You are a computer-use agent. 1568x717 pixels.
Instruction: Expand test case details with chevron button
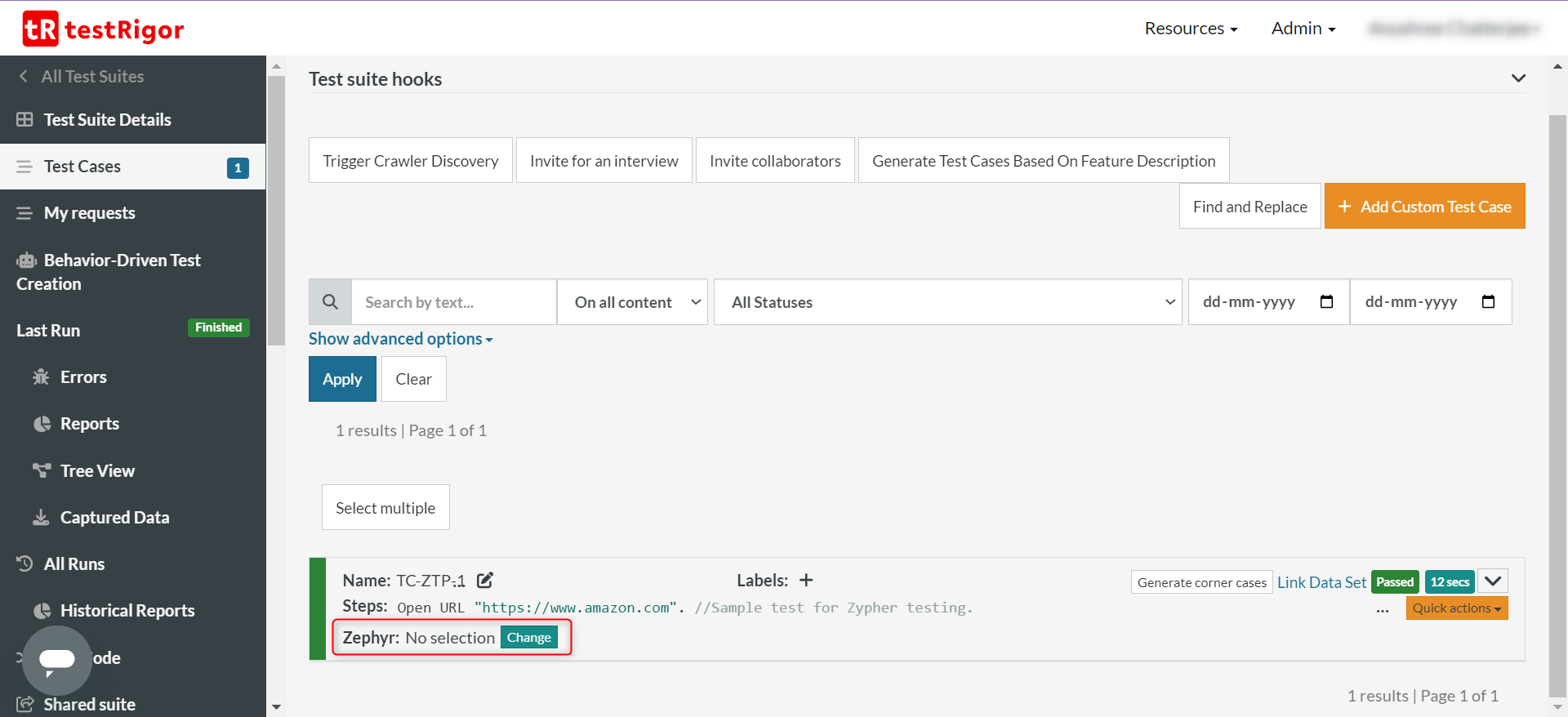1493,581
